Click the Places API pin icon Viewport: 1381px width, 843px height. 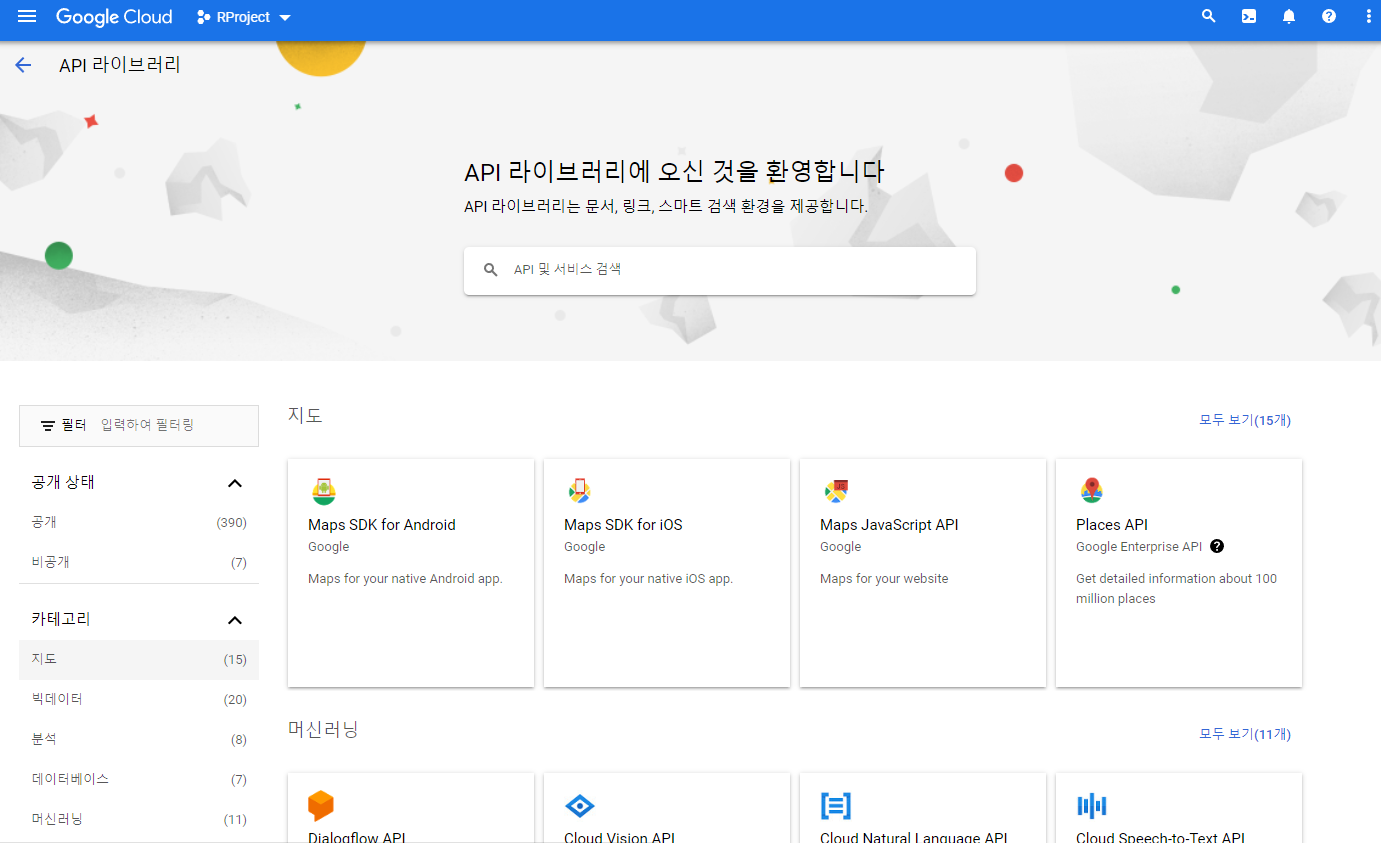1091,491
